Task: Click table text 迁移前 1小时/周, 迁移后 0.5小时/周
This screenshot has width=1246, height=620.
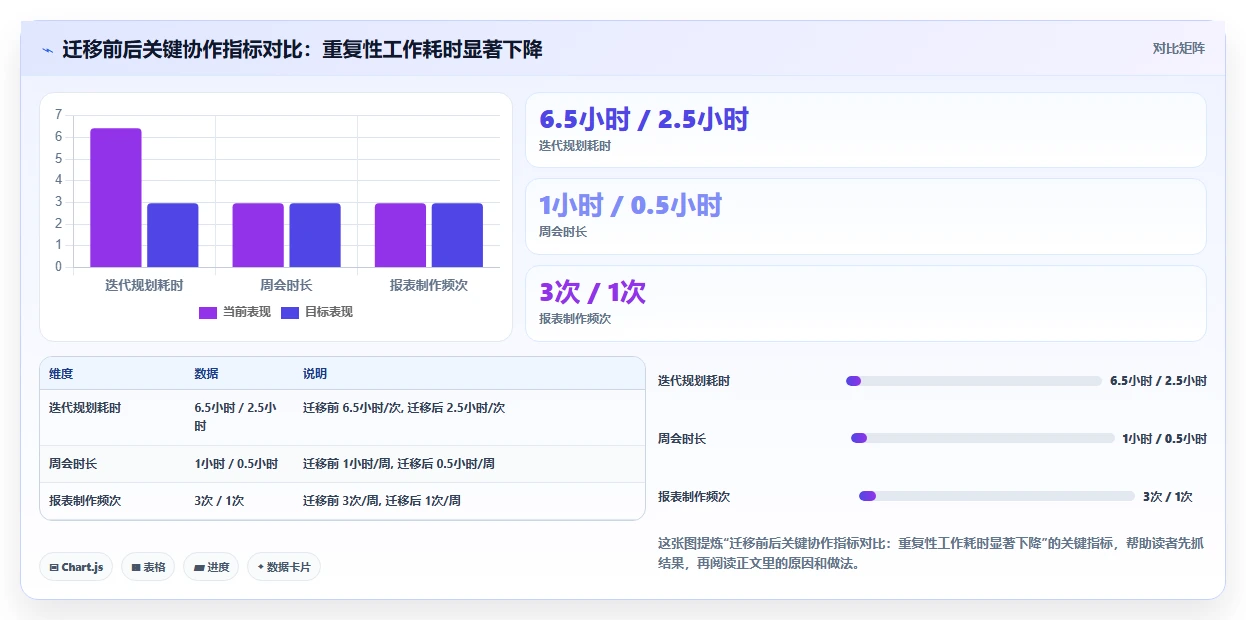Action: coord(399,464)
